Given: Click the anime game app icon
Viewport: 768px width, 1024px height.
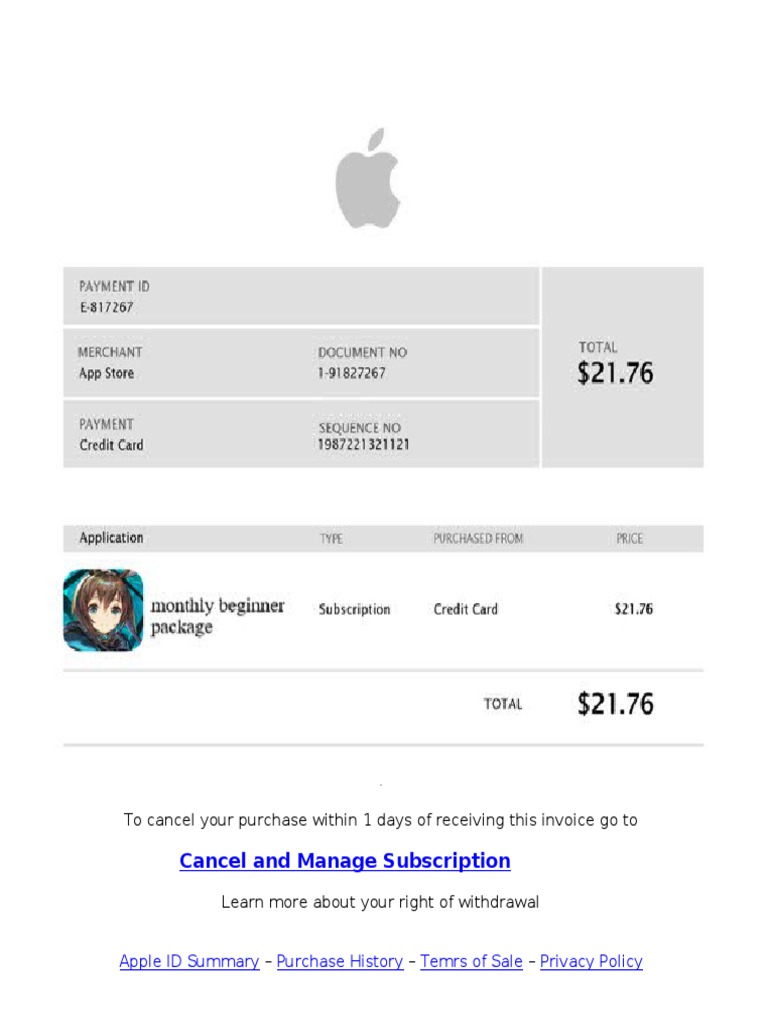Looking at the screenshot, I should tap(103, 609).
